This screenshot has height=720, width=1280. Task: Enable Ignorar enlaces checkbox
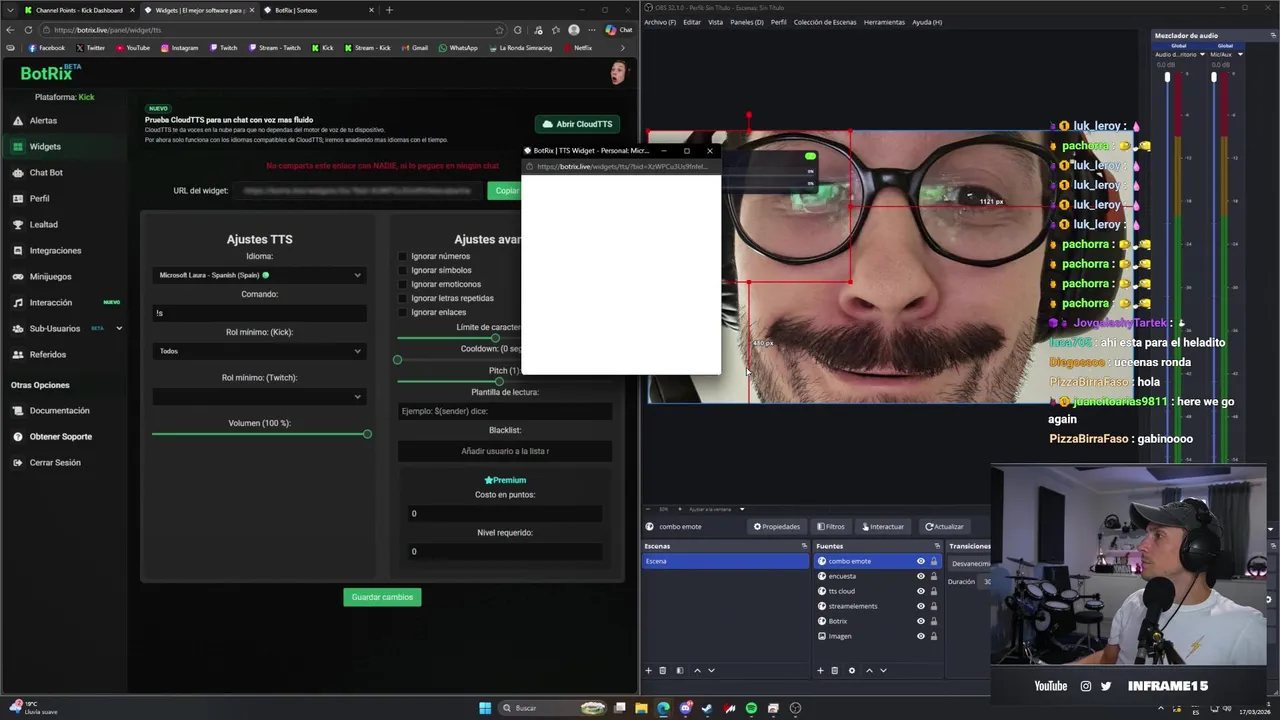[x=403, y=312]
